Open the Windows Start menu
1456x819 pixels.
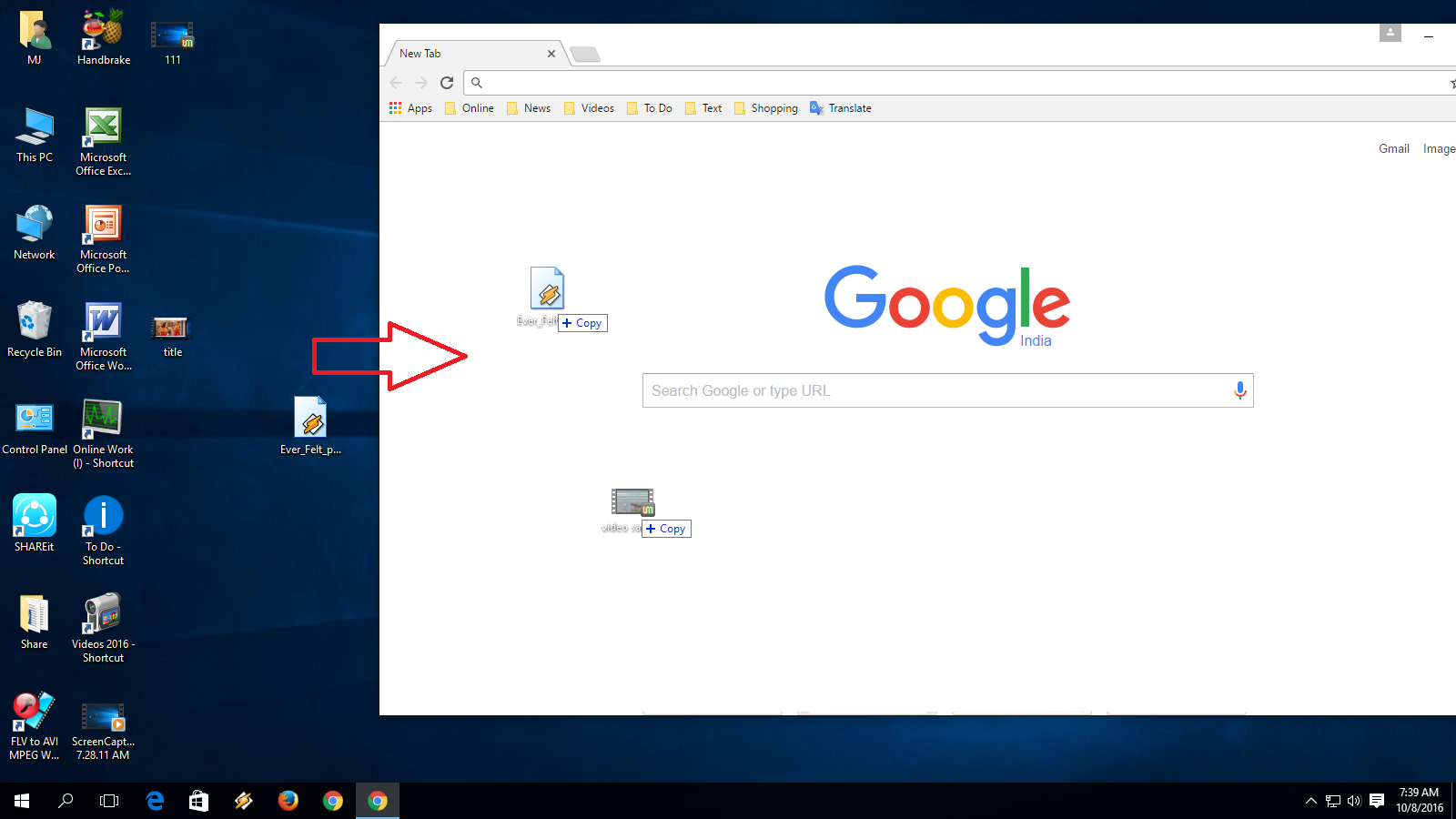click(19, 801)
